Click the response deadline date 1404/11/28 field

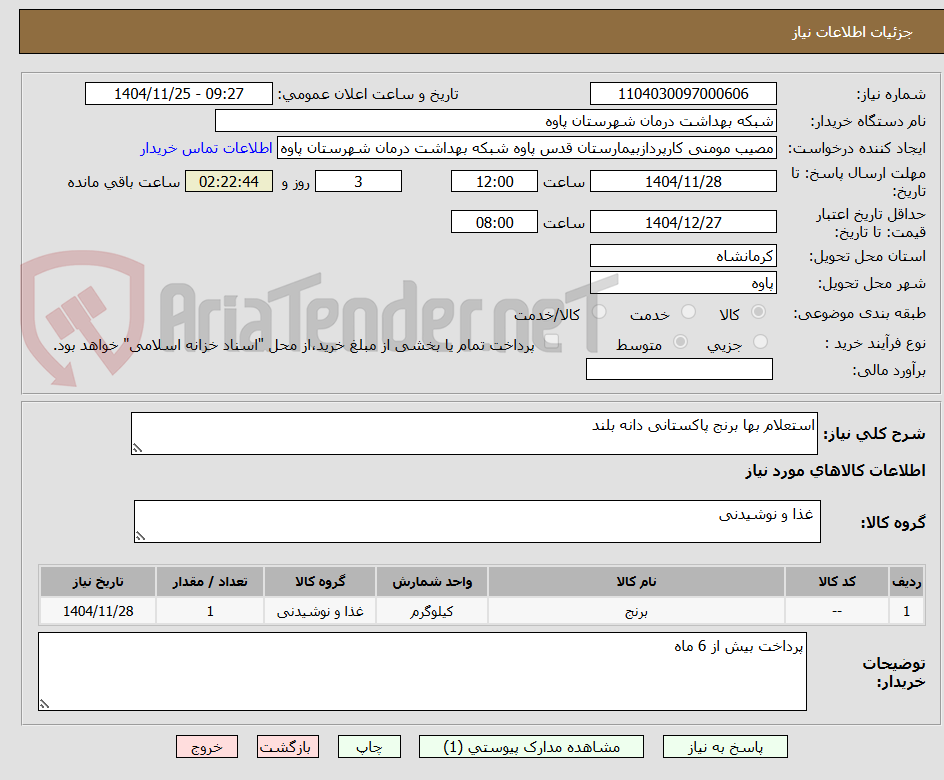click(x=683, y=181)
